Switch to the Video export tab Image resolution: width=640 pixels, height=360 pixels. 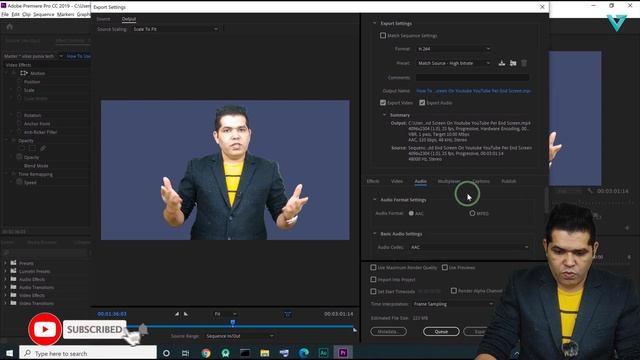tap(396, 181)
